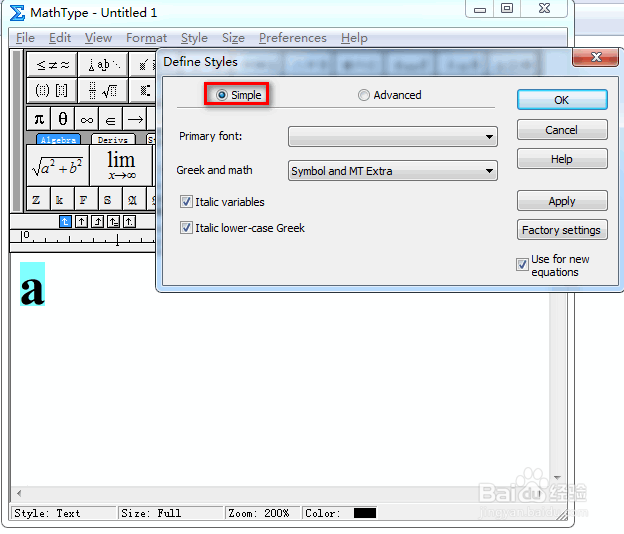Image resolution: width=624 pixels, height=534 pixels.
Task: Open the Style menu
Action: tap(194, 38)
